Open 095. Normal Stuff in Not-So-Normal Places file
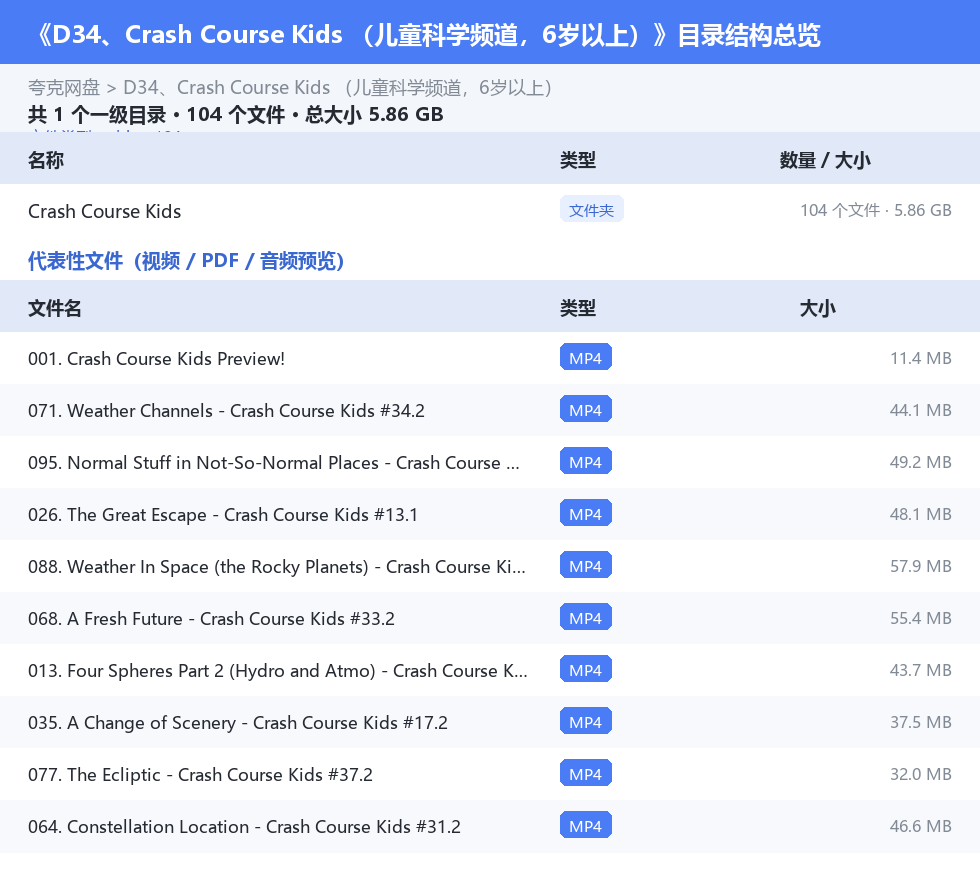Image resolution: width=980 pixels, height=884 pixels. coord(274,463)
